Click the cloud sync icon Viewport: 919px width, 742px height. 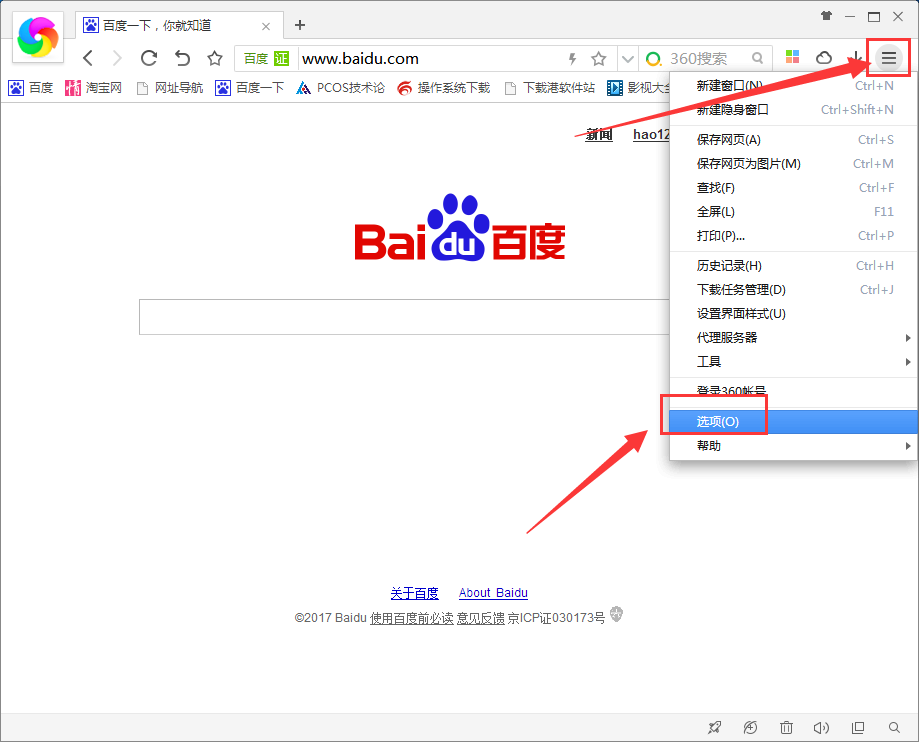point(824,57)
